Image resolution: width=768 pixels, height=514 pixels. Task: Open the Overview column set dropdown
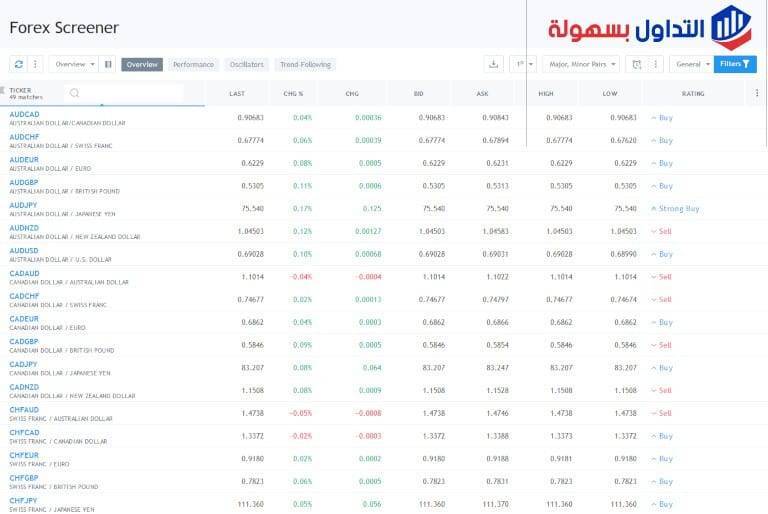click(x=74, y=64)
